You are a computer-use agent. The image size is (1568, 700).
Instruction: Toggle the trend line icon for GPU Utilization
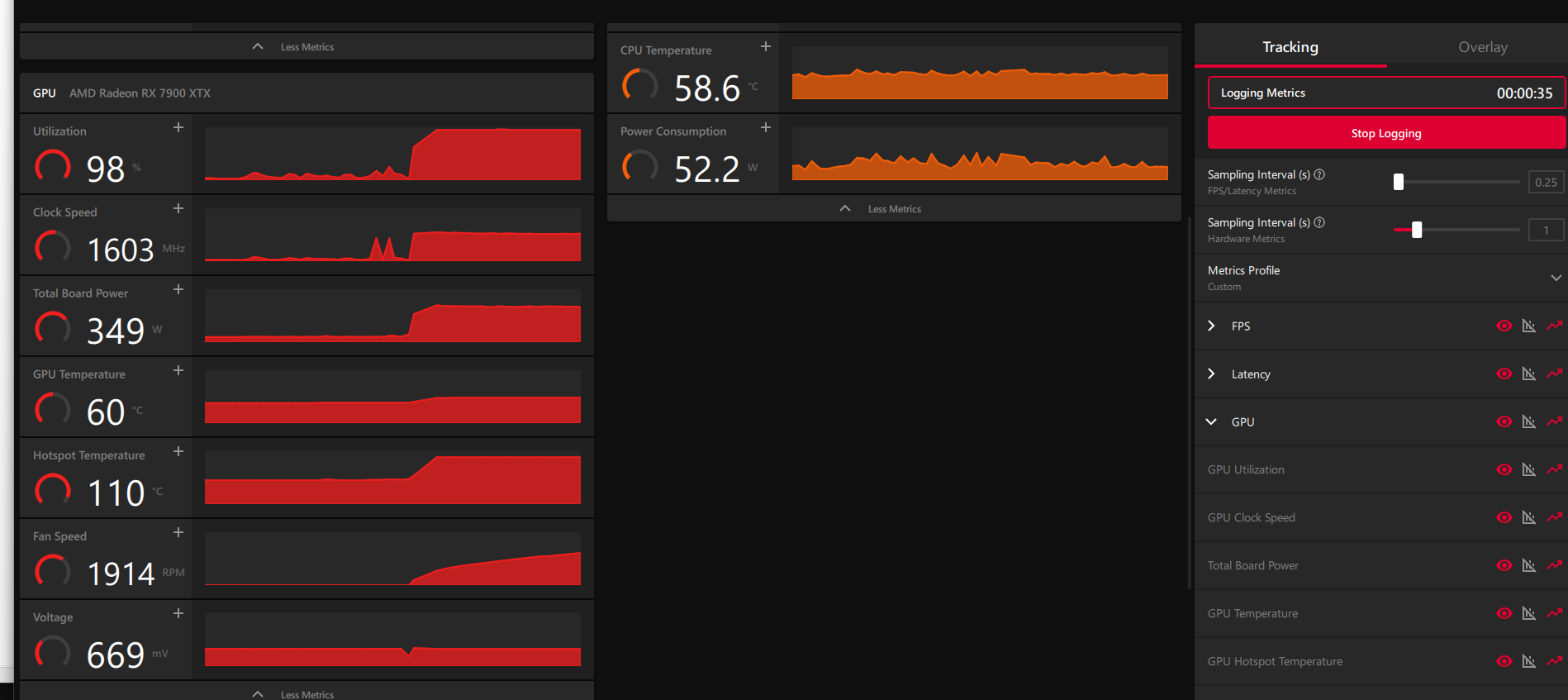click(1555, 469)
